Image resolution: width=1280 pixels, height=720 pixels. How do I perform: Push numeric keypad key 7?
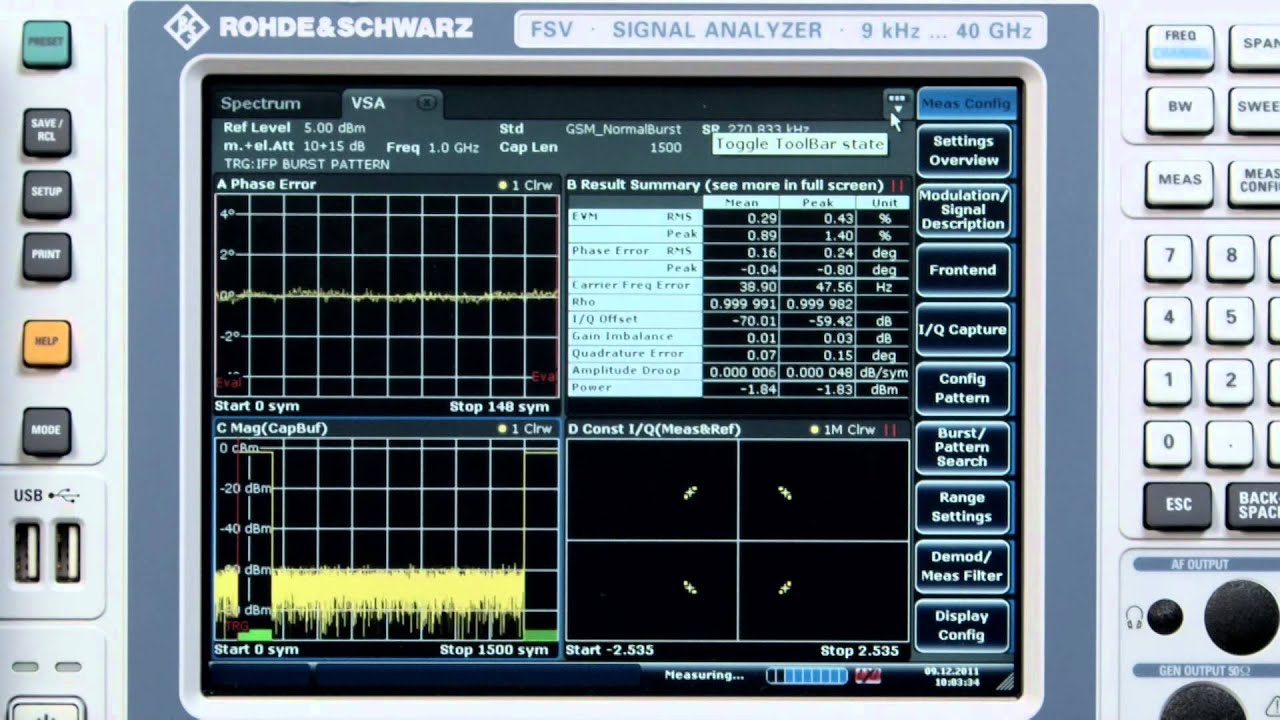pyautogui.click(x=1169, y=257)
